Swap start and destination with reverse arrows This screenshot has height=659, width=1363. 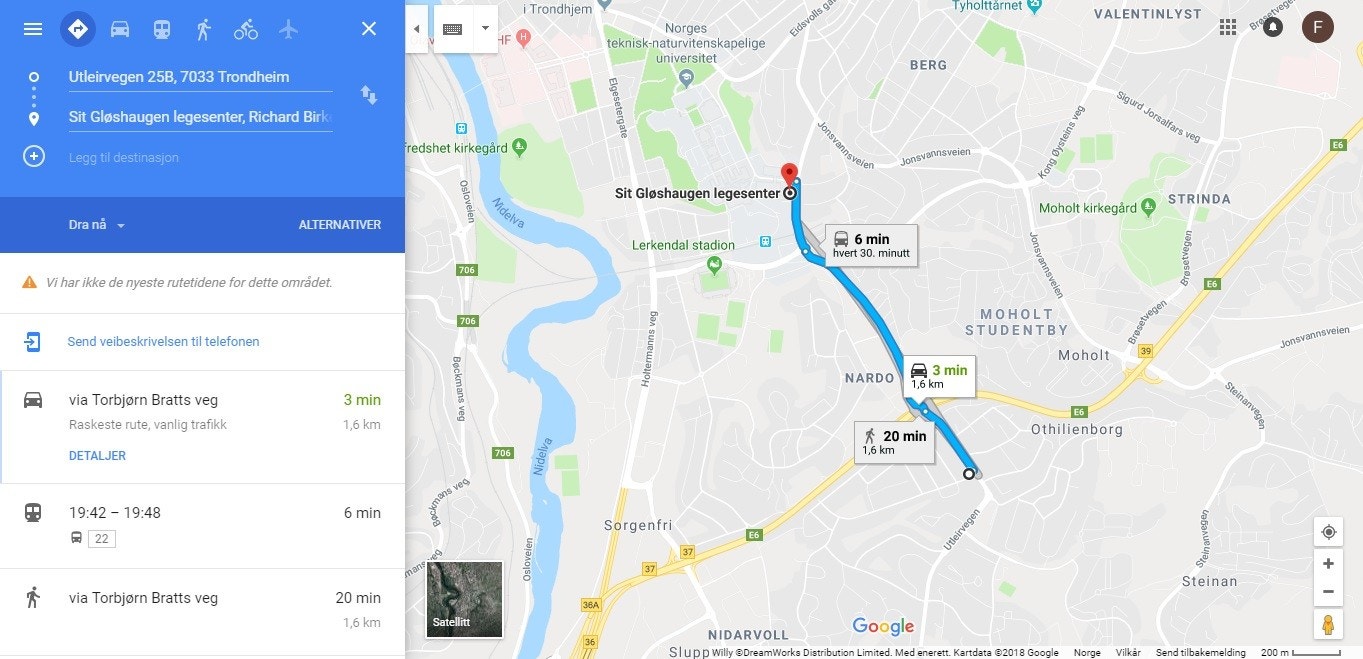coord(369,95)
